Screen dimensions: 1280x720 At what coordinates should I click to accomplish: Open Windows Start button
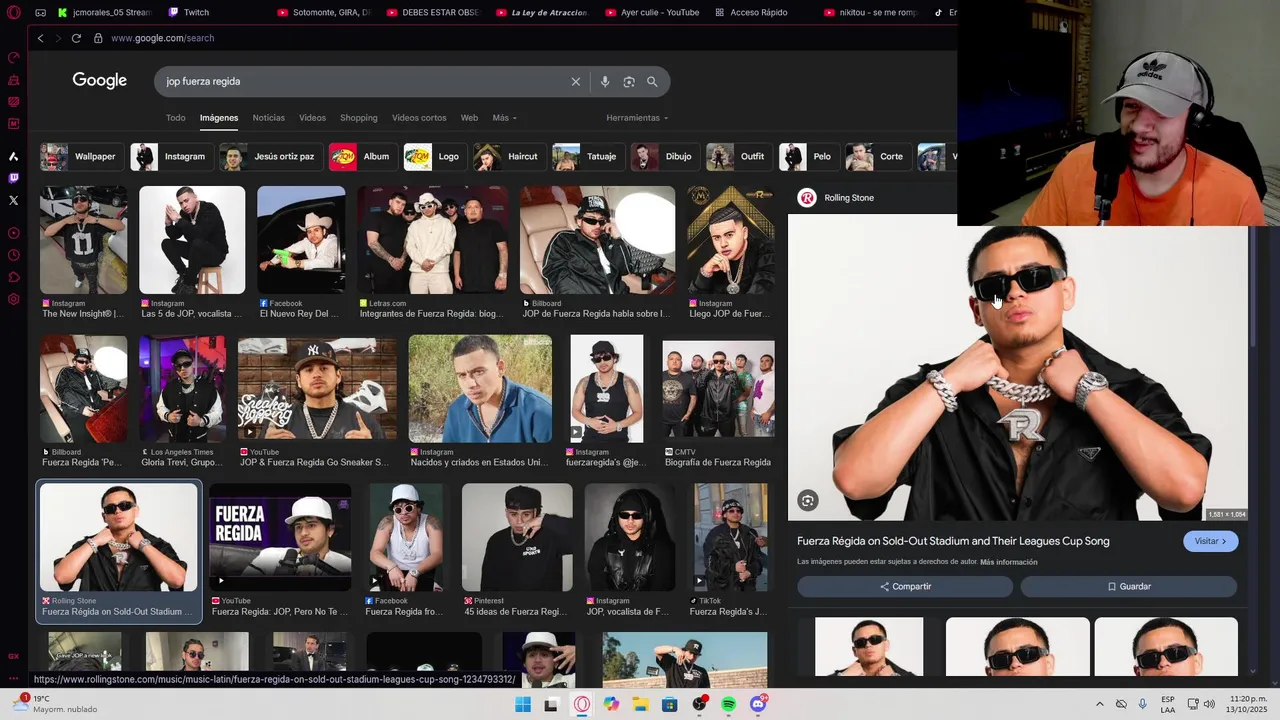(x=523, y=704)
